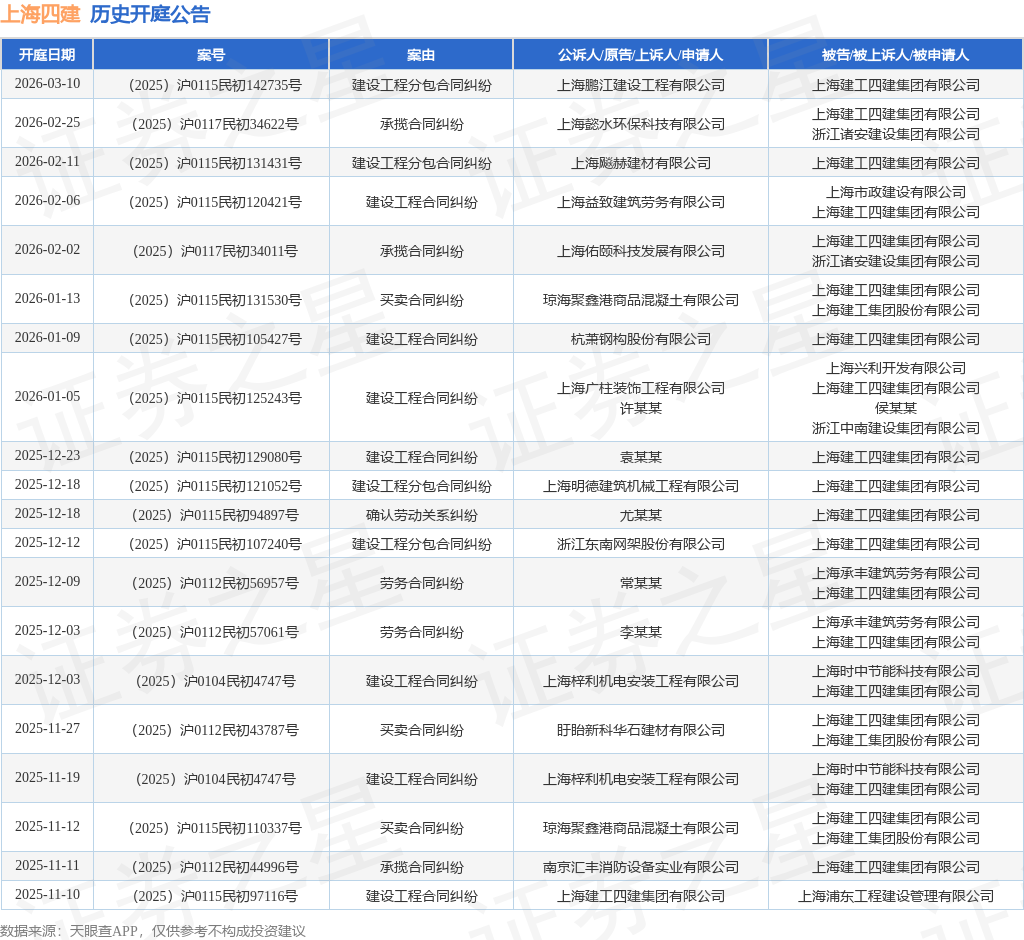Click plaintiff 浙江东南网架股份有限公司
The height and width of the screenshot is (940, 1024).
[641, 544]
